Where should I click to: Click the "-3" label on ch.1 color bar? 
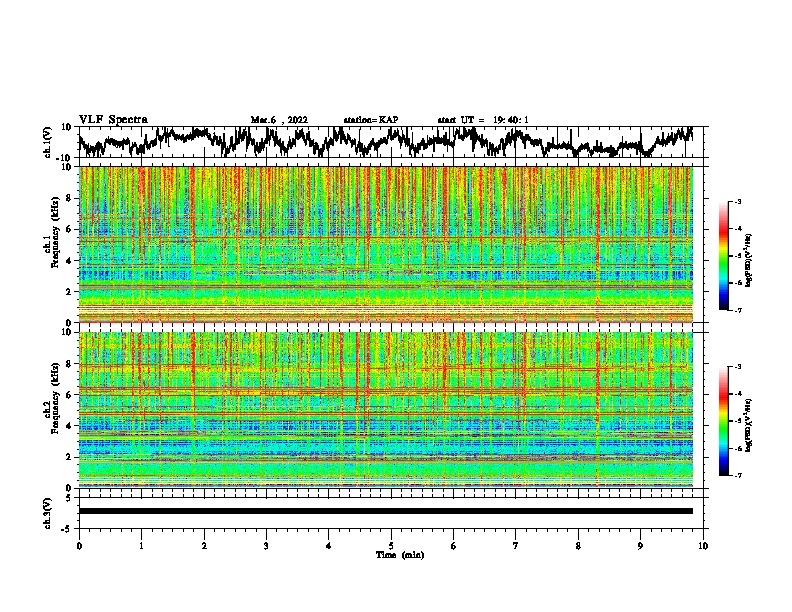click(738, 201)
